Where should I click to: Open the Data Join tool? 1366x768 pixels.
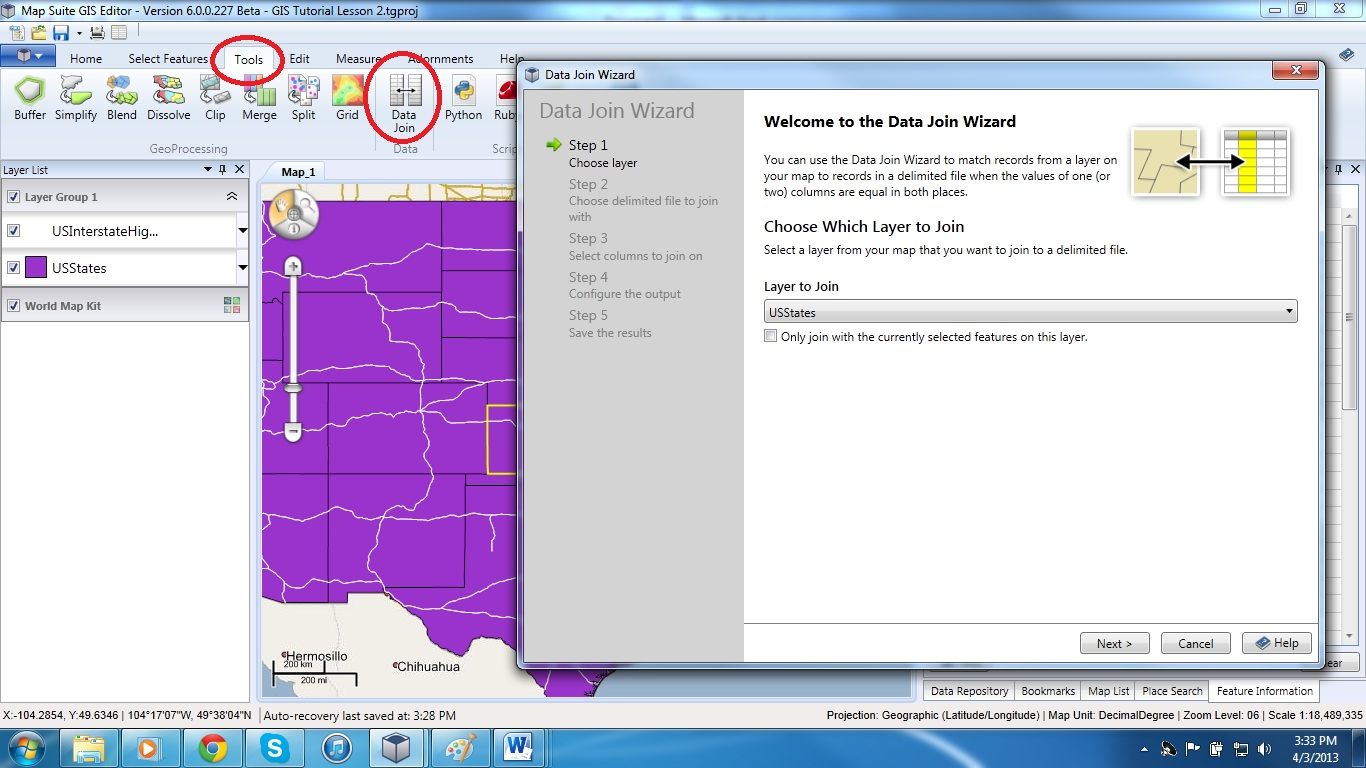coord(404,103)
